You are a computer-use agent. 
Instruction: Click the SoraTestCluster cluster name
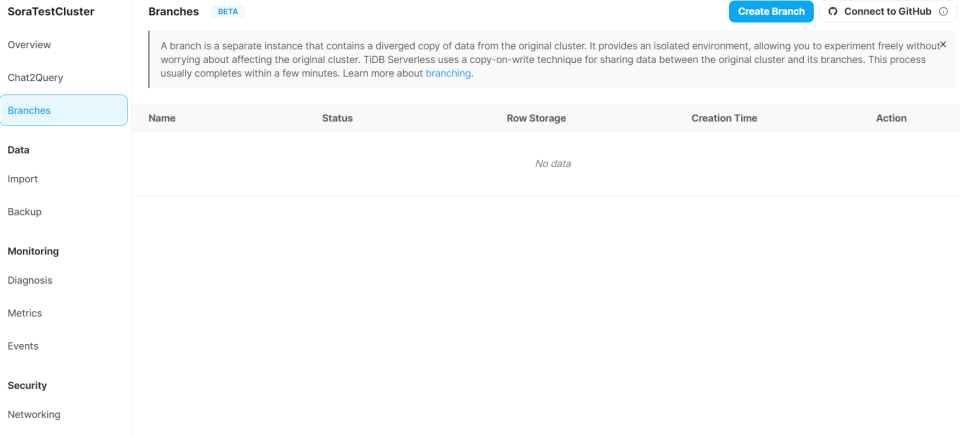tap(51, 11)
